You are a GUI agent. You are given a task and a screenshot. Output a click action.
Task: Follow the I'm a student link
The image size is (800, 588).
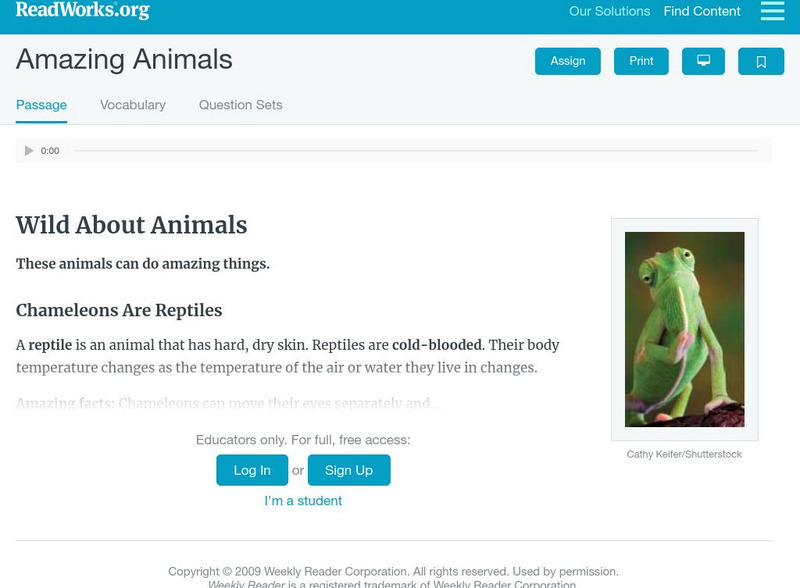(x=303, y=501)
